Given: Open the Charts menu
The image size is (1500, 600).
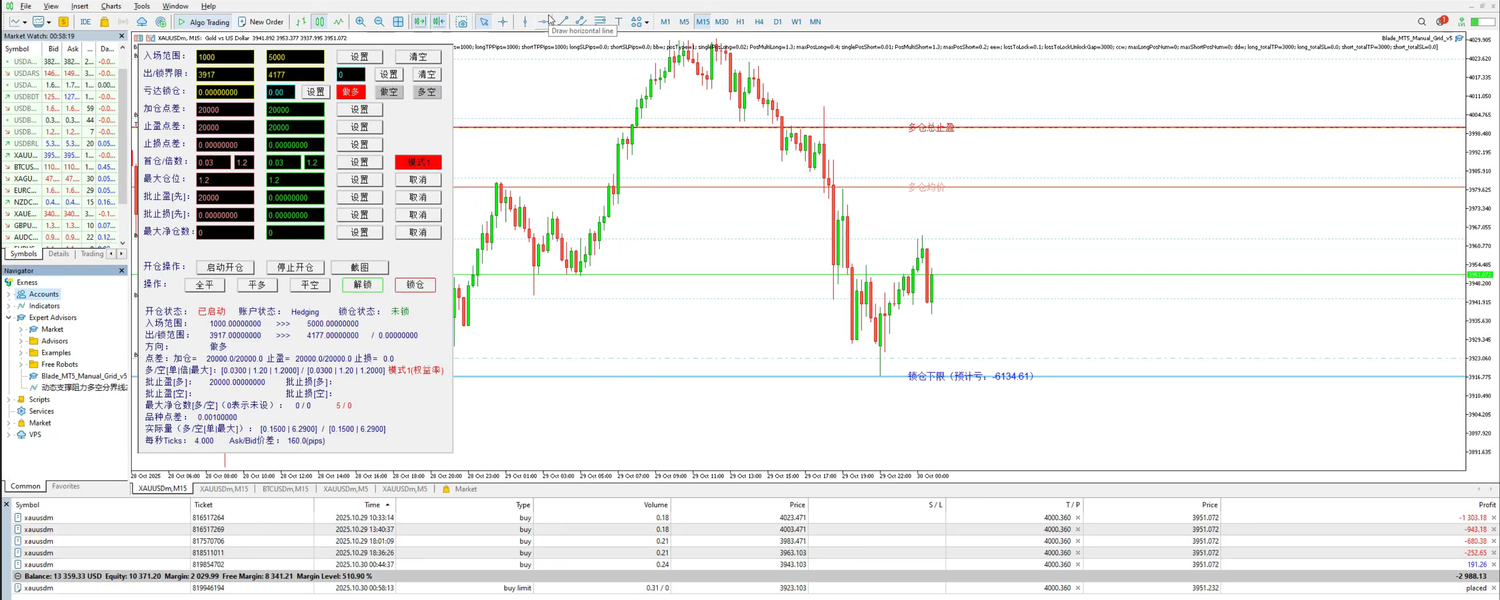Looking at the screenshot, I should tap(110, 6).
